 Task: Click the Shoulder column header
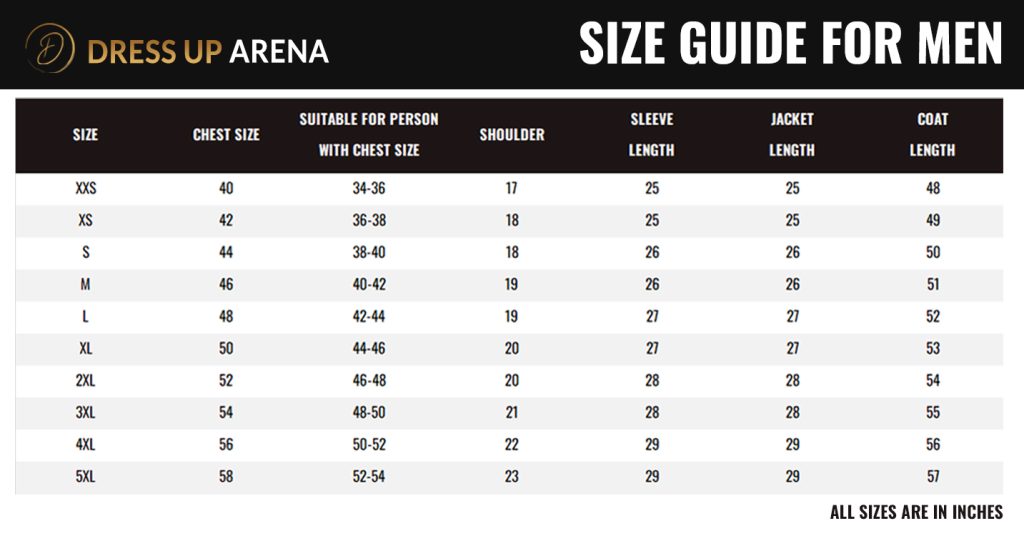[512, 135]
